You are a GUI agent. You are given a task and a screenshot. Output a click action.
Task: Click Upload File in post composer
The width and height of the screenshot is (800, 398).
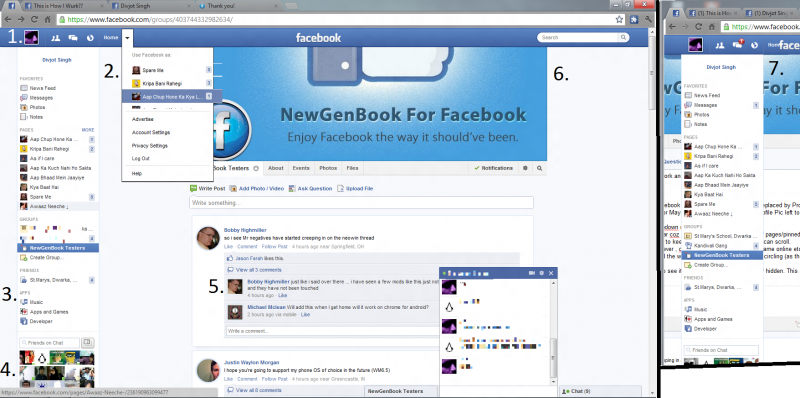tap(355, 188)
